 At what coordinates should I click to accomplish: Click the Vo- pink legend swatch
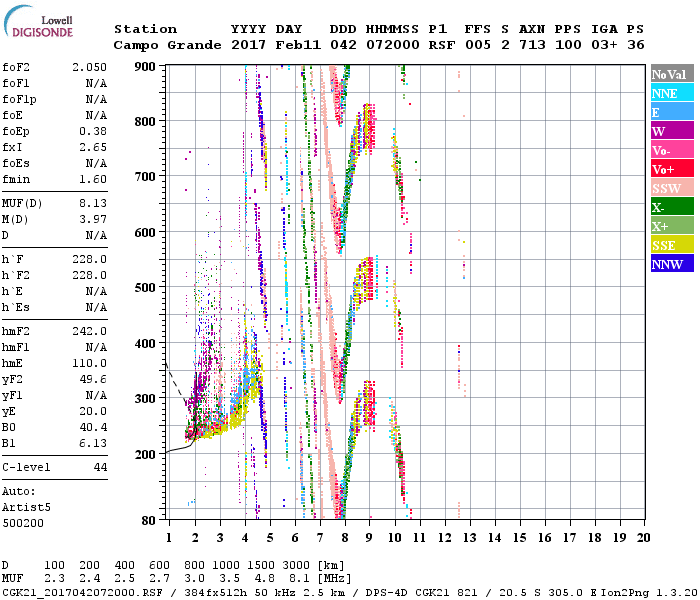(668, 150)
